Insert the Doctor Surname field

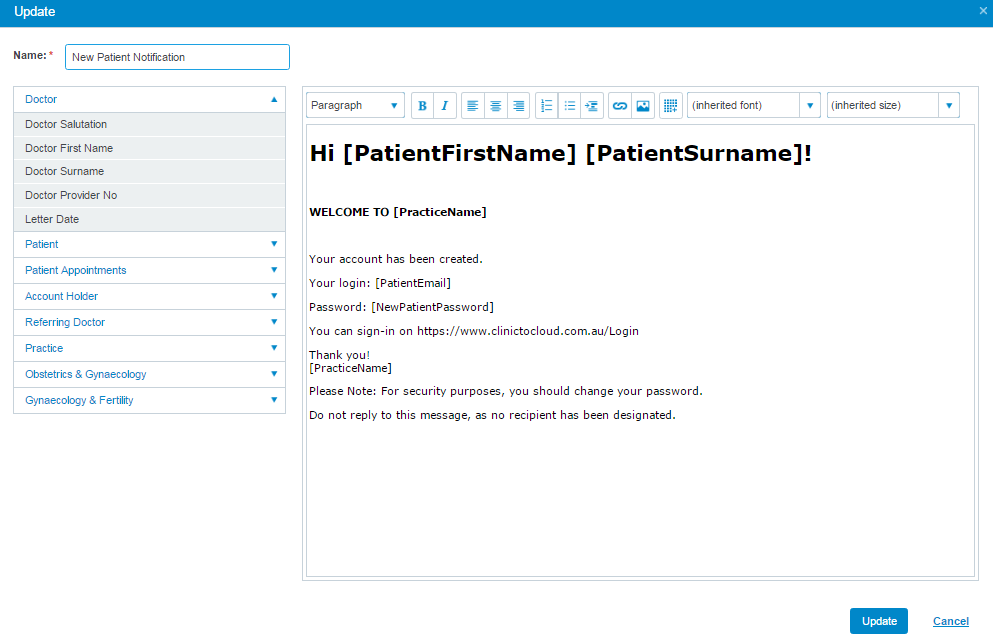(x=149, y=172)
